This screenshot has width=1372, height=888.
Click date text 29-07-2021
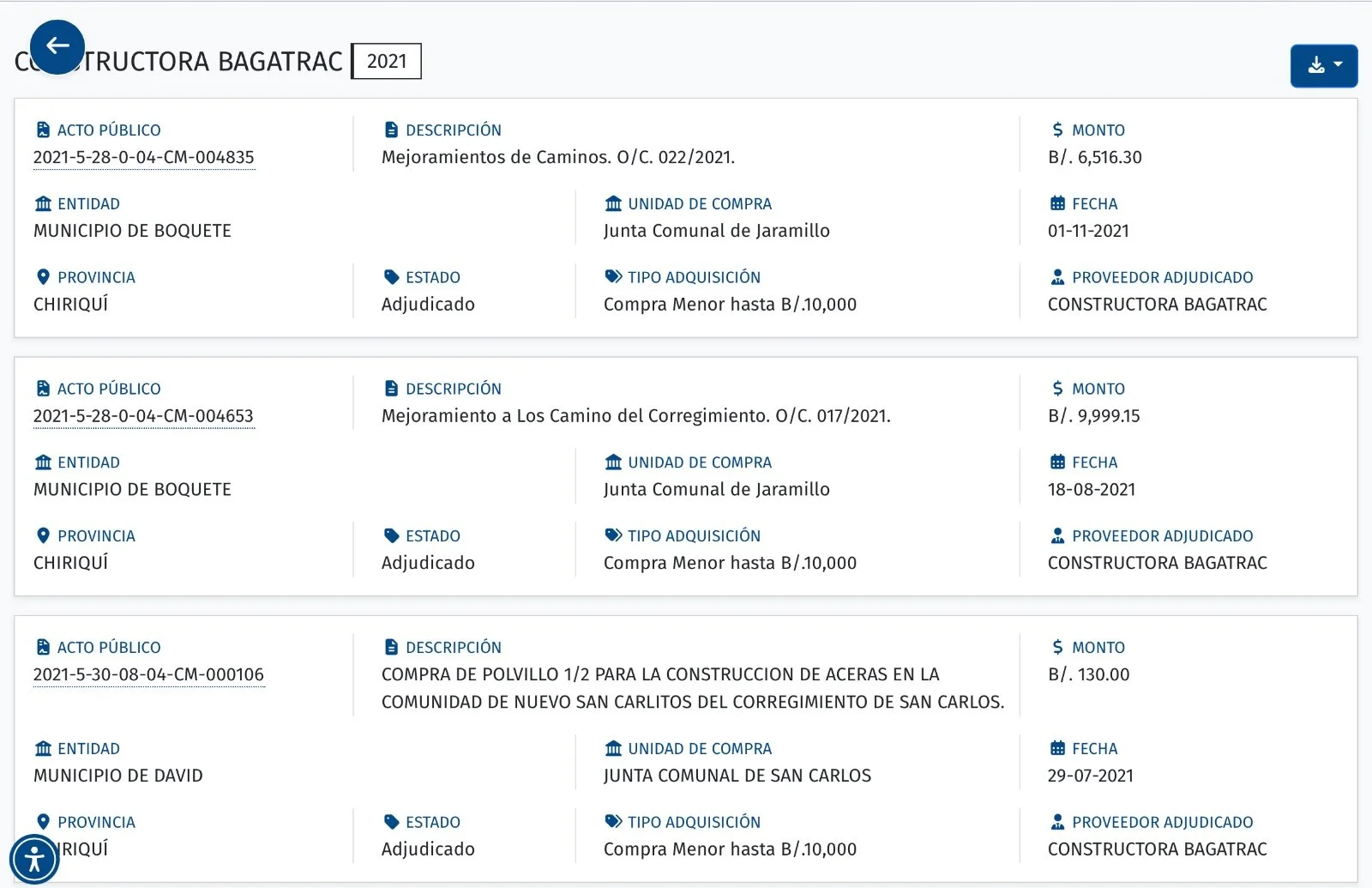[x=1091, y=776]
